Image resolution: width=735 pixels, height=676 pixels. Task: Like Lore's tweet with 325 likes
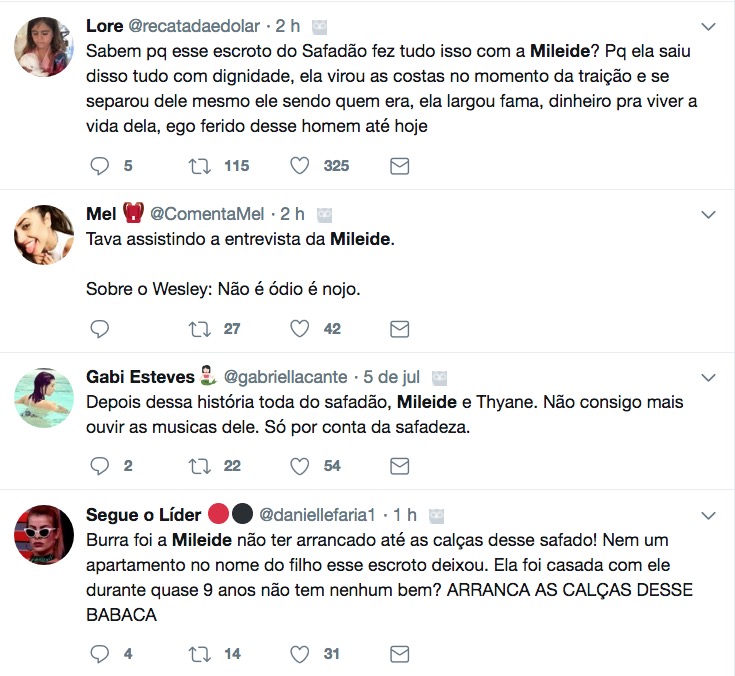[300, 165]
